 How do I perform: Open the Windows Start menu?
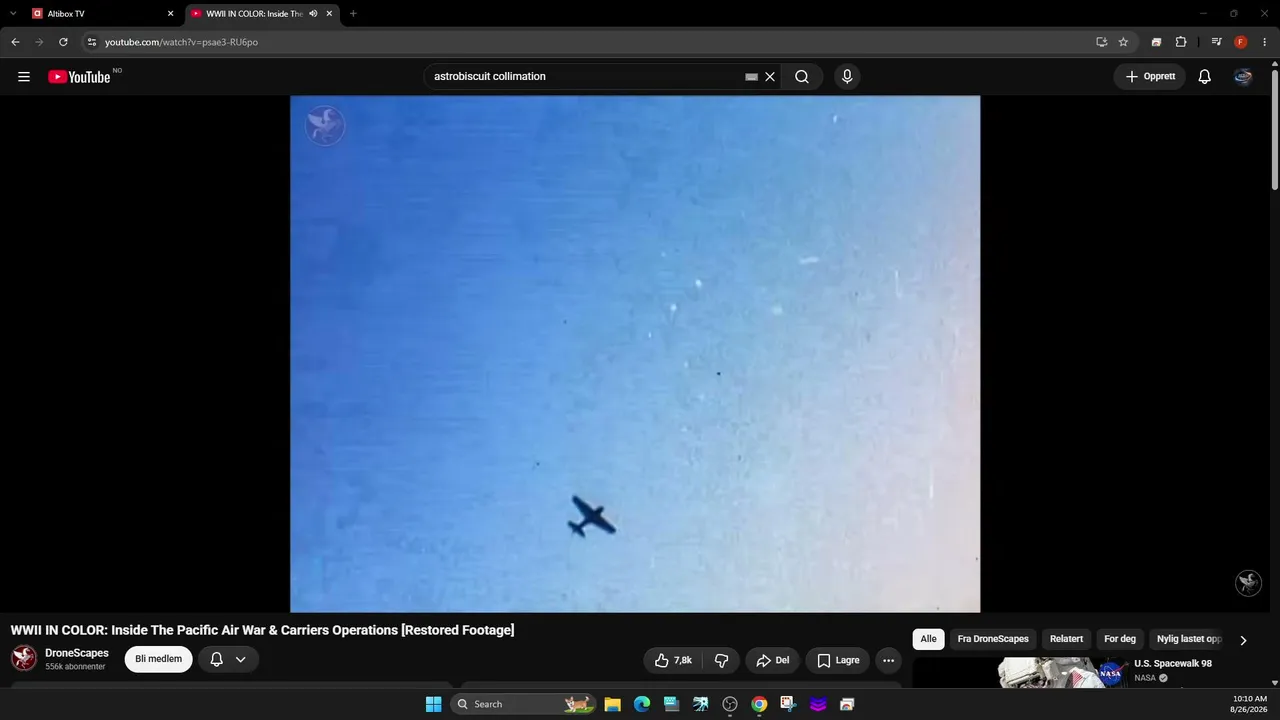tap(433, 704)
